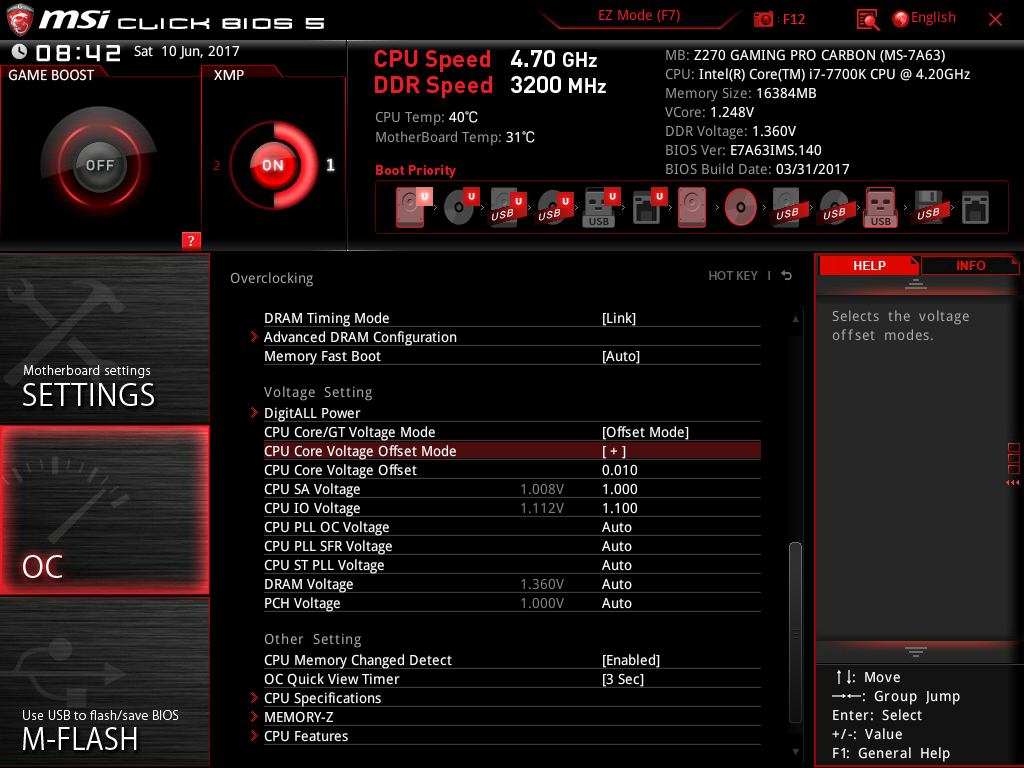The width and height of the screenshot is (1024, 768).
Task: Expand Advanced DRAM Configuration submenu
Action: click(512, 337)
